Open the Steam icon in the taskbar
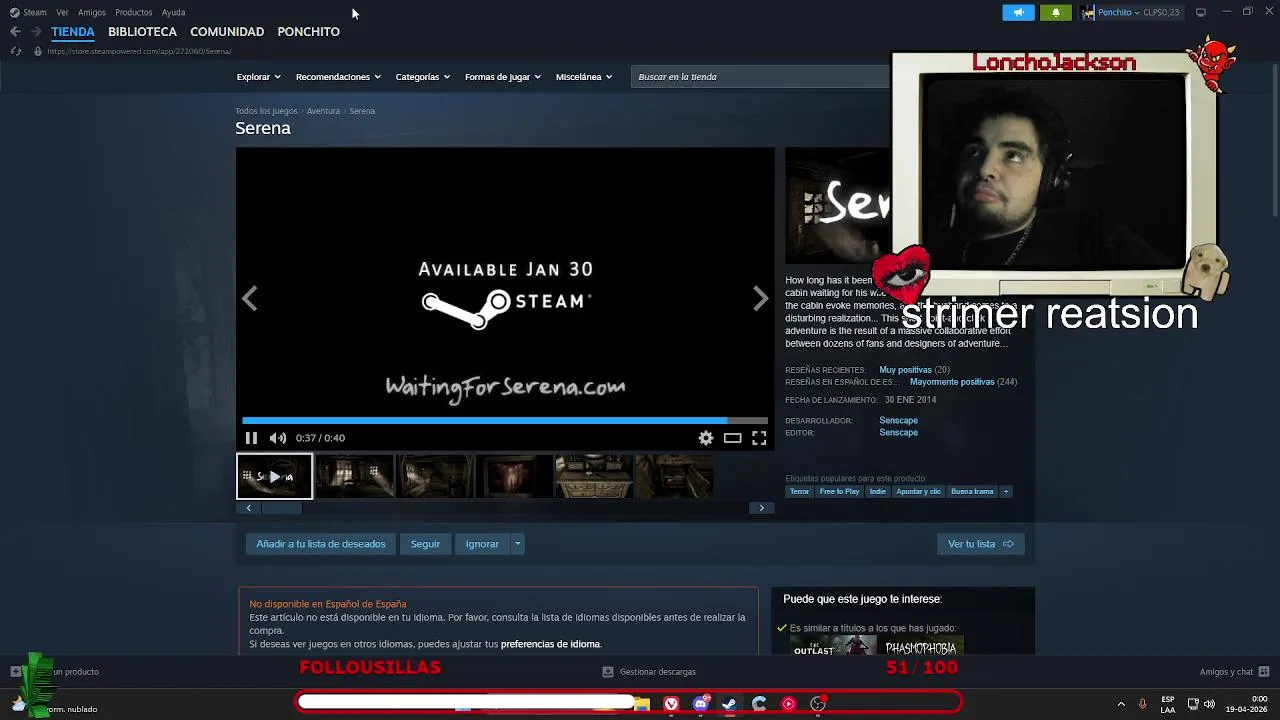 tap(729, 704)
